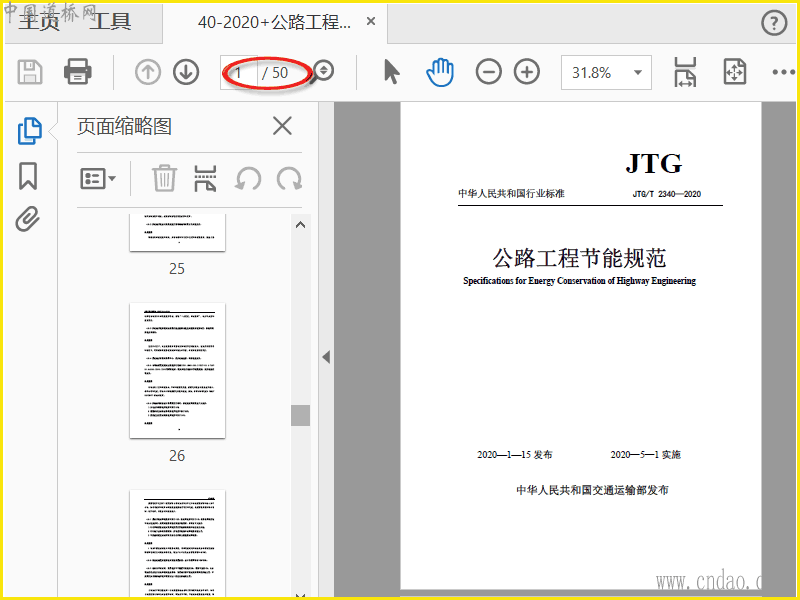
Task: Select page 26 thumbnail
Action: 178,370
